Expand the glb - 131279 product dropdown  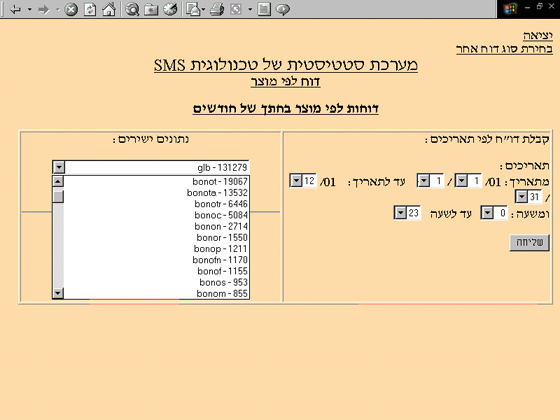coord(59,167)
